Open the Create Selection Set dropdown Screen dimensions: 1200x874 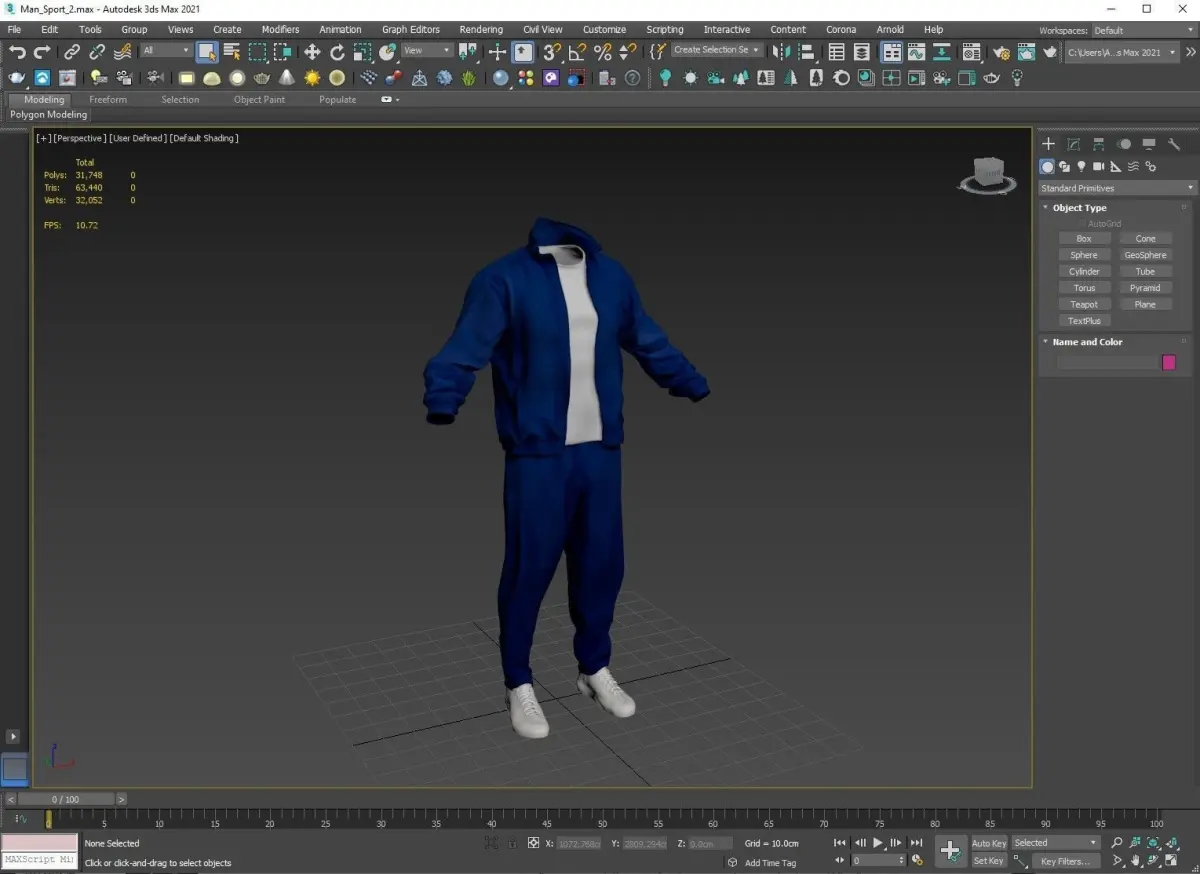coord(716,50)
